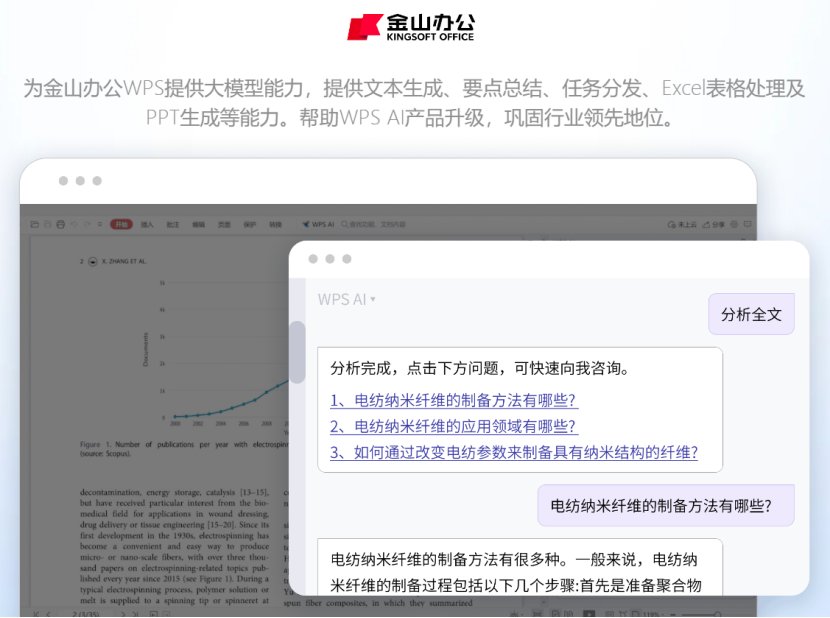Switch to the 编辑 tab

199,225
